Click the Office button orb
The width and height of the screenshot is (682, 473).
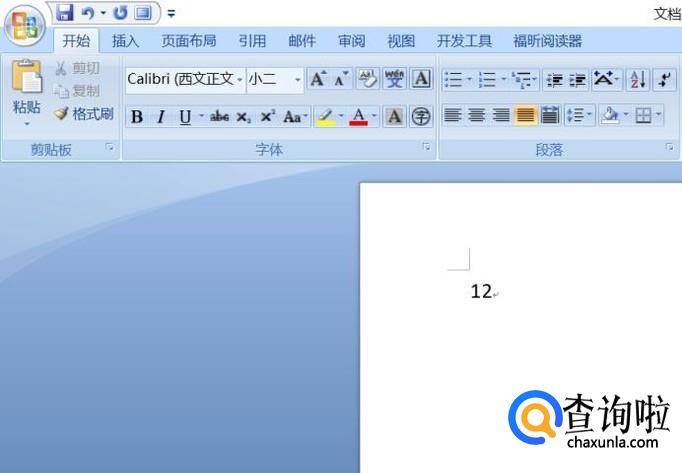(x=25, y=26)
